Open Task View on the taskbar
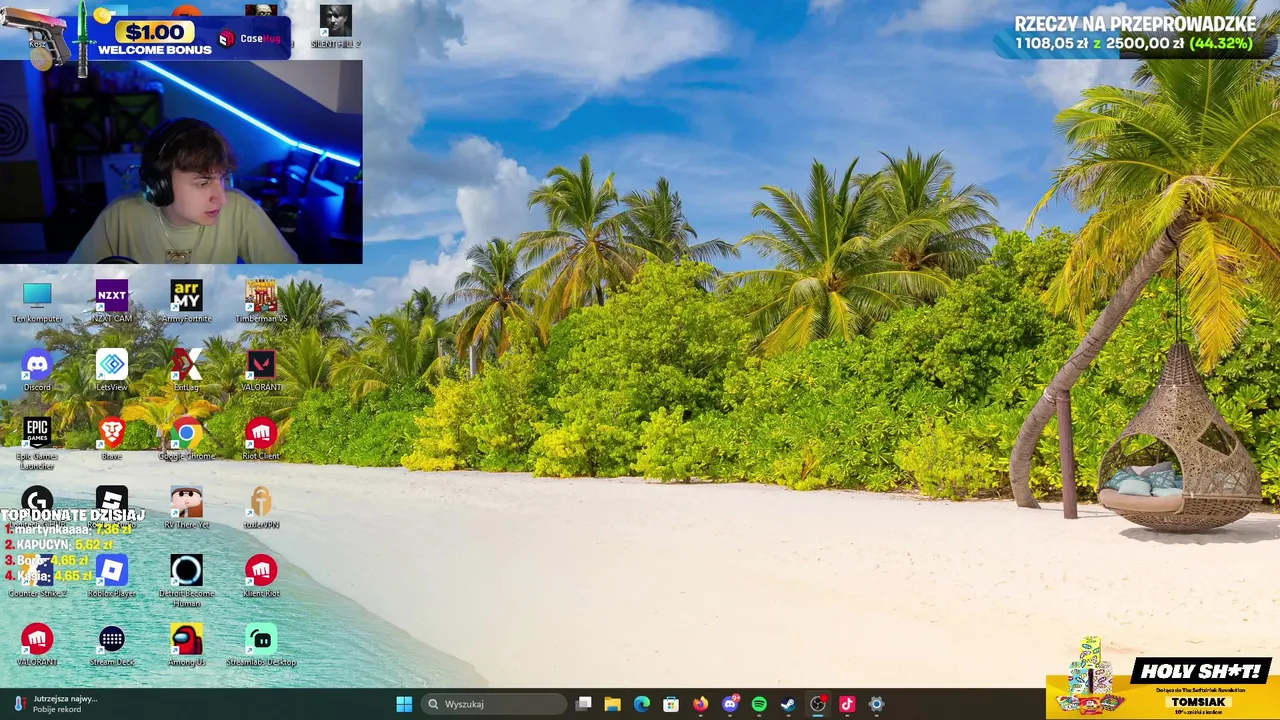Viewport: 1280px width, 720px height. pyautogui.click(x=584, y=704)
